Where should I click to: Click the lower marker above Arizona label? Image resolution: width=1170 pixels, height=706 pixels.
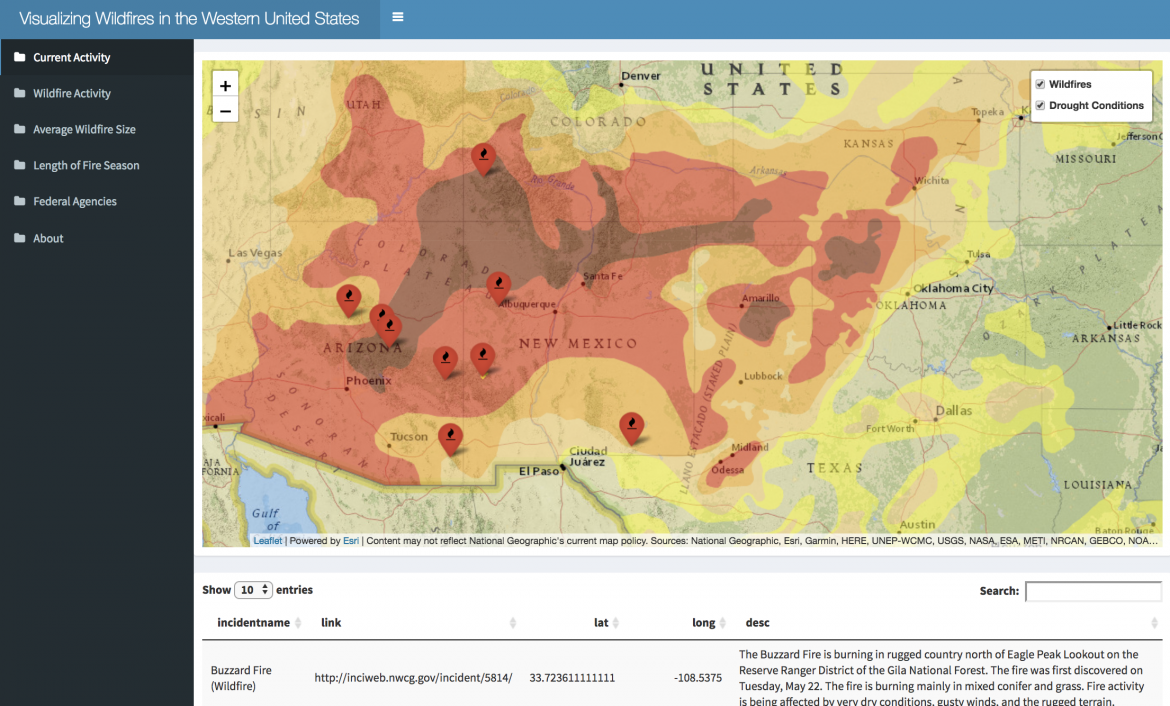coord(390,330)
